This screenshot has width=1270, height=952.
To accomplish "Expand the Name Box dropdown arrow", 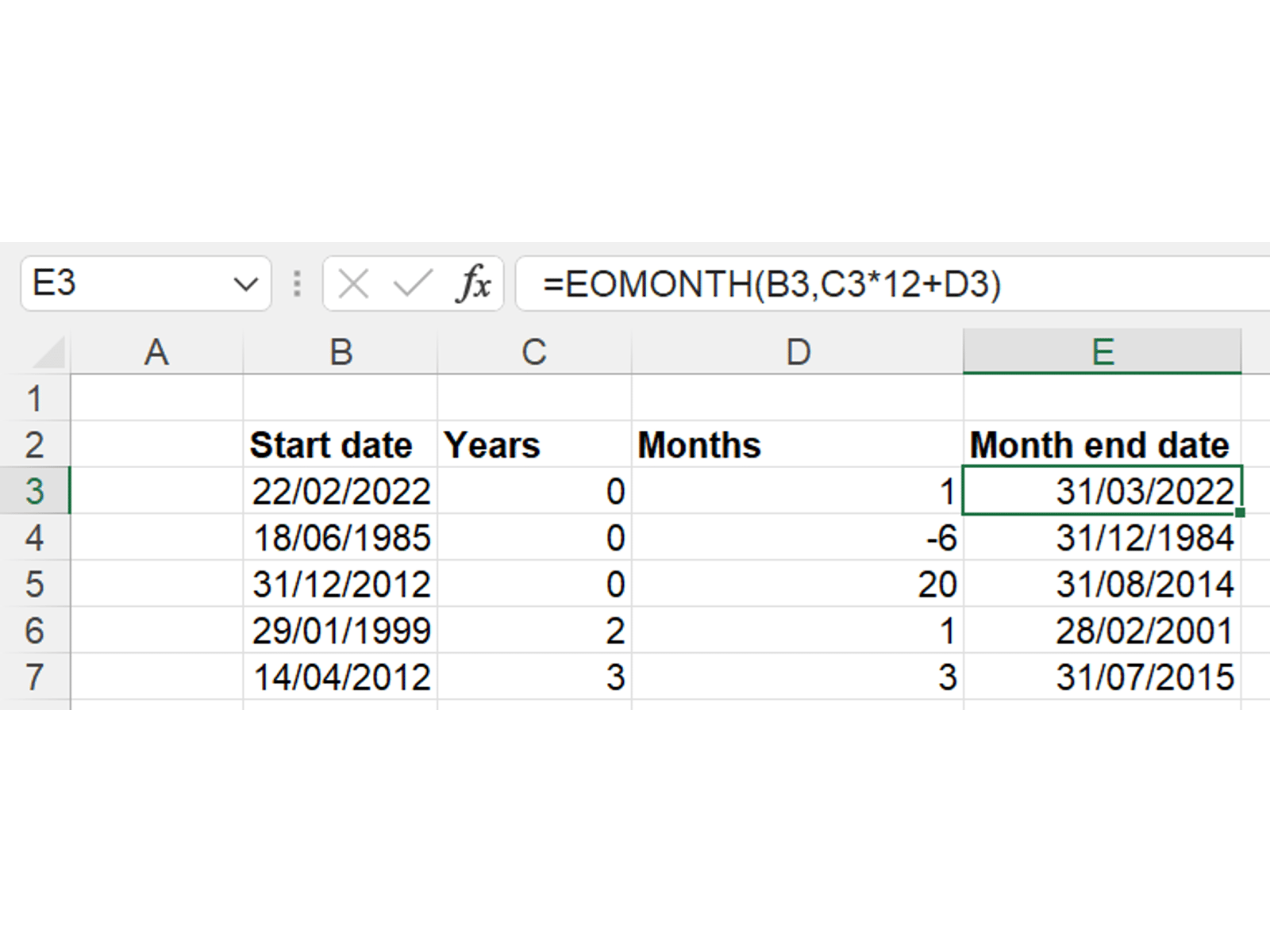I will pos(246,284).
